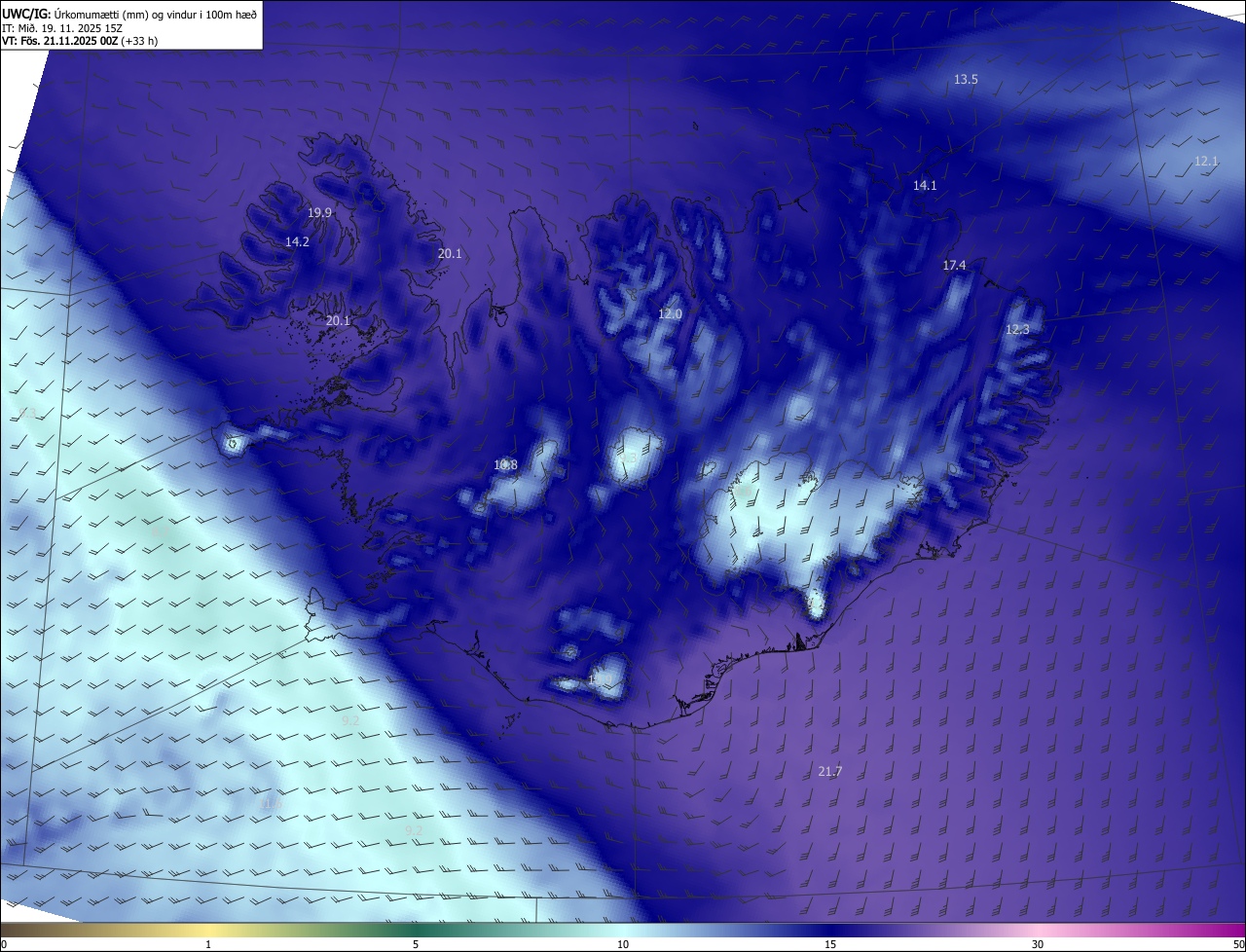This screenshot has height=952, width=1246.
Task: Click the 21.7 value over the ocean
Action: 830,772
